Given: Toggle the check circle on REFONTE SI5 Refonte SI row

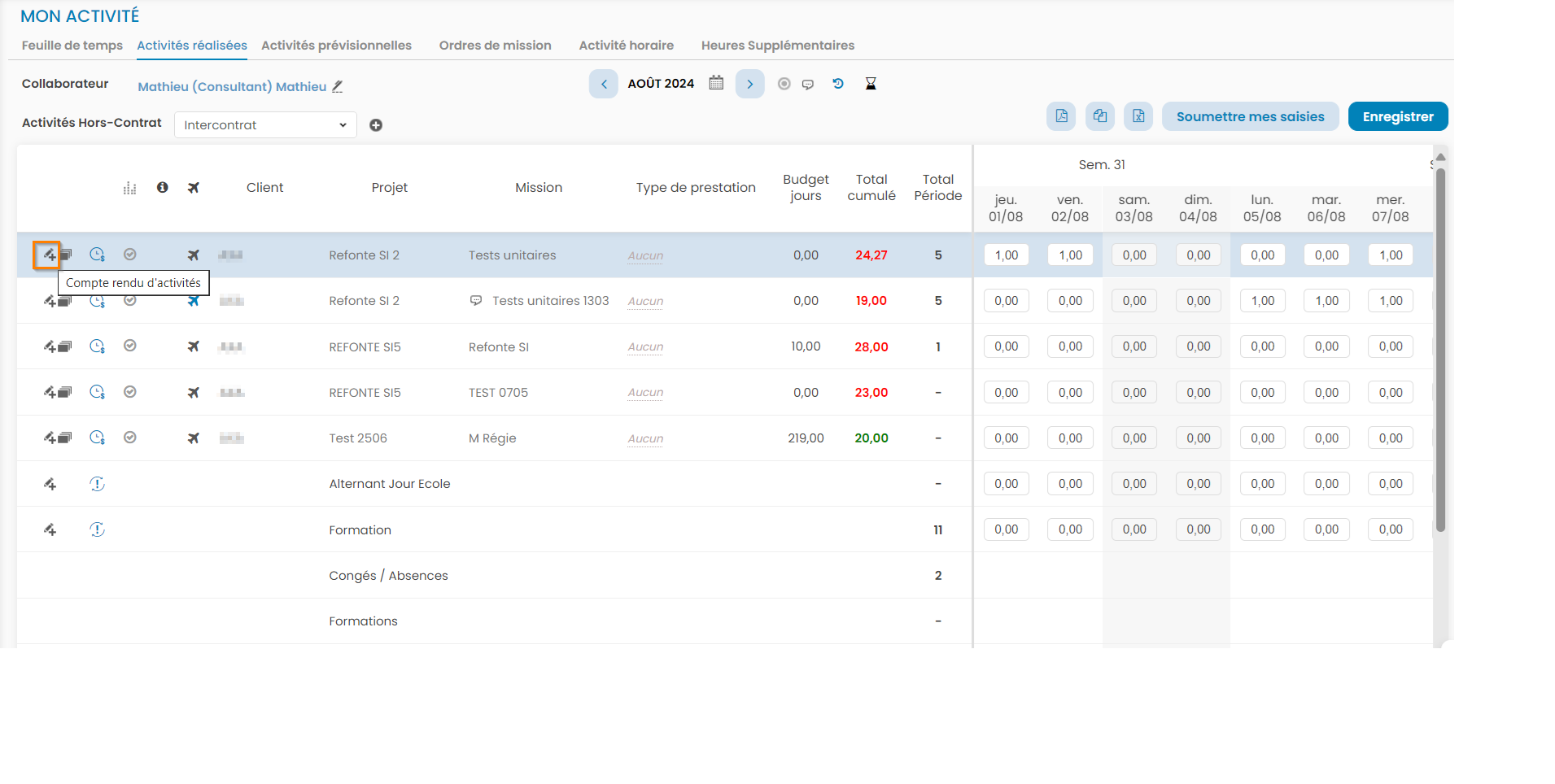Looking at the screenshot, I should tap(130, 346).
